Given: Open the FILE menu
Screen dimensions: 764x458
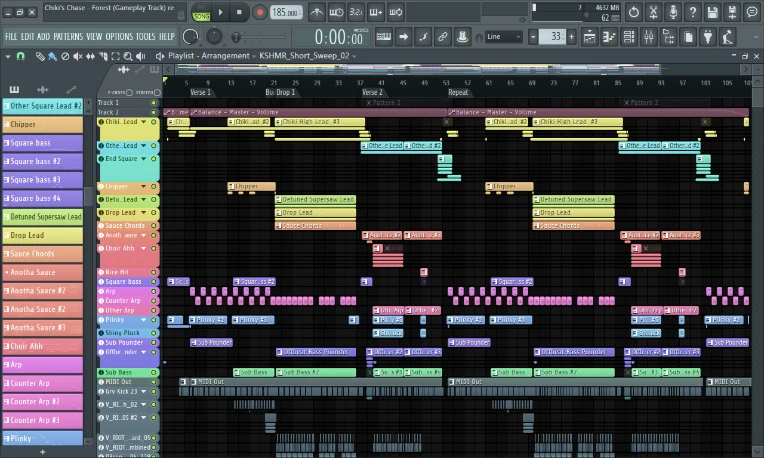Looking at the screenshot, I should pos(11,37).
